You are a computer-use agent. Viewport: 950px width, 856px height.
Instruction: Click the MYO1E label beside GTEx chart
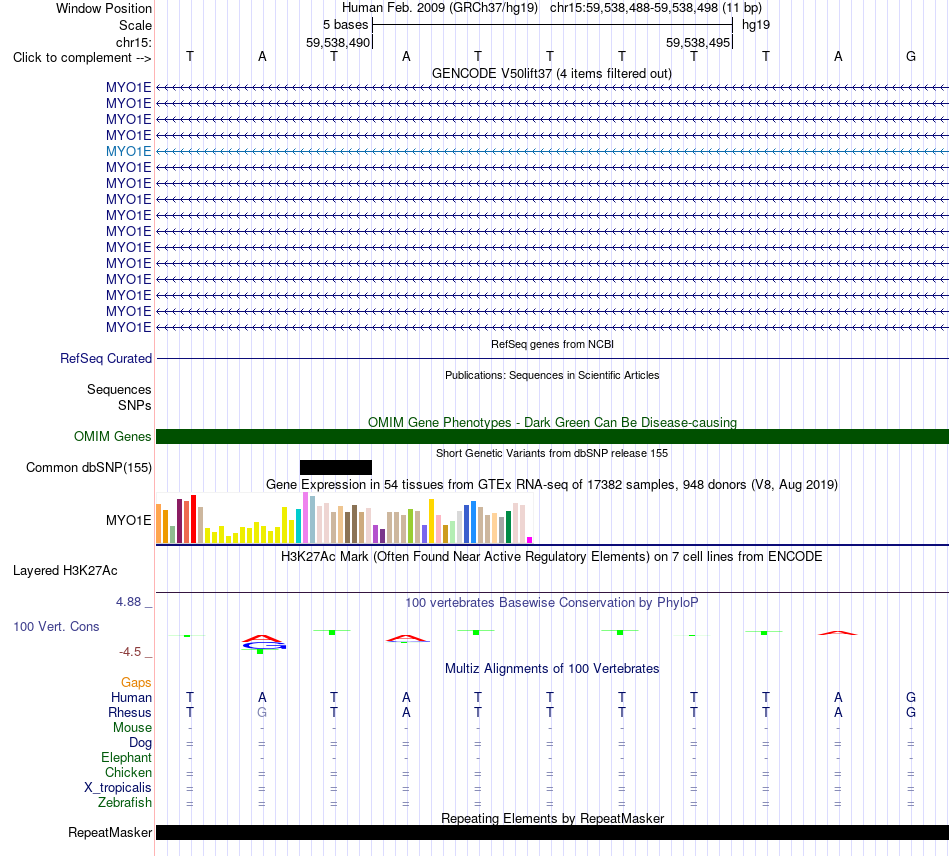(x=128, y=520)
